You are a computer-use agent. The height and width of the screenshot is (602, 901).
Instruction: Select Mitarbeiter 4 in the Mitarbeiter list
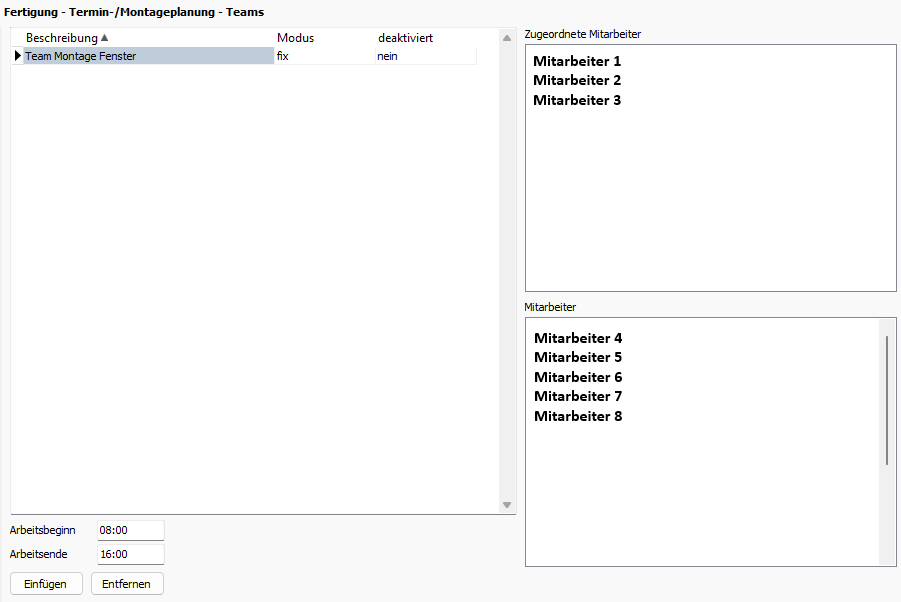[x=578, y=338]
